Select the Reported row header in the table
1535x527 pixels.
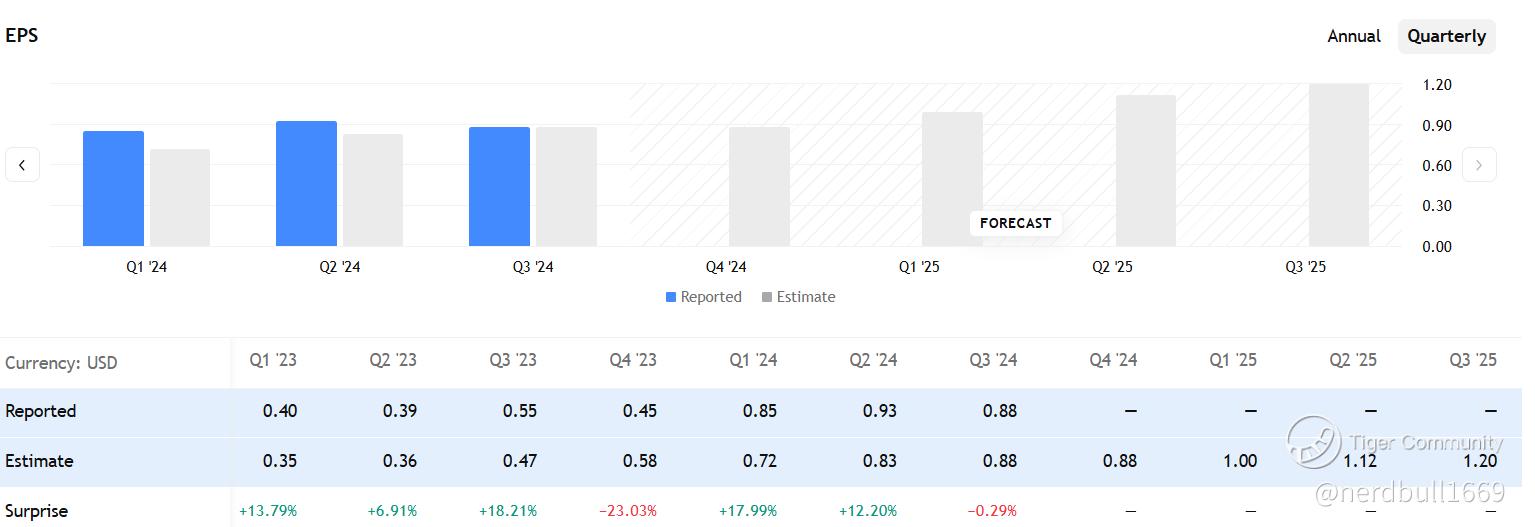tap(41, 411)
